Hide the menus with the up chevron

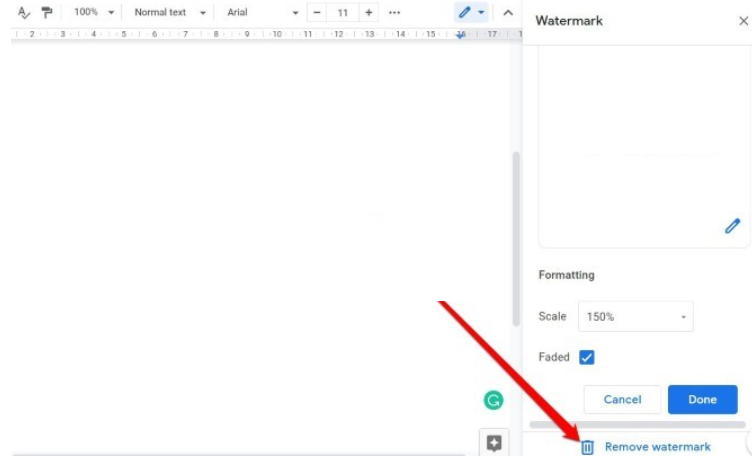(508, 13)
